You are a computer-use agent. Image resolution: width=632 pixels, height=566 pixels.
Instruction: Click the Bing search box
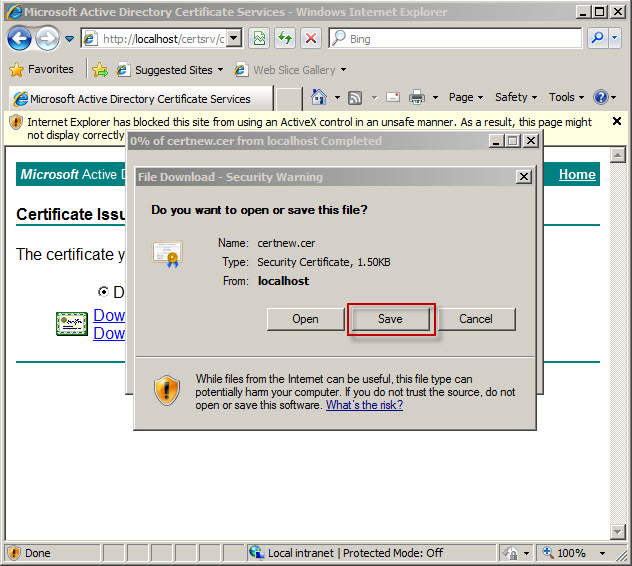[x=455, y=39]
